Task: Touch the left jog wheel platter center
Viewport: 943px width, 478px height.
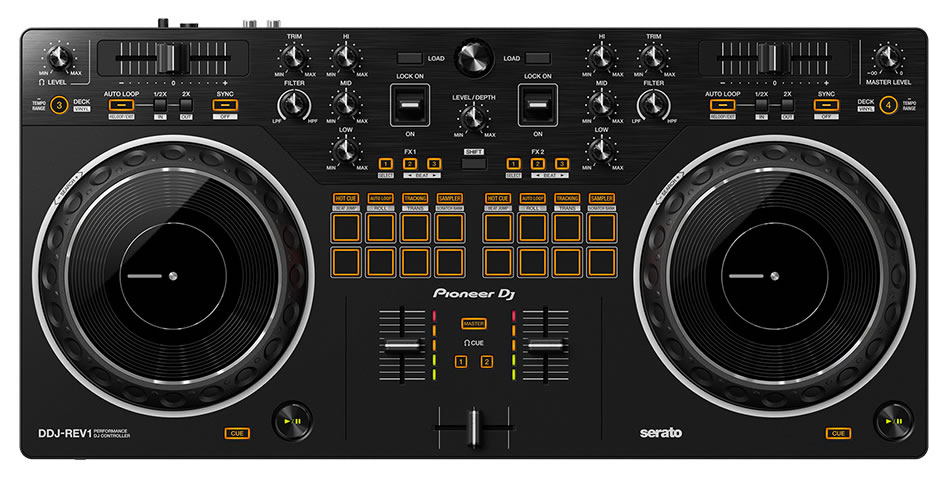Action: [173, 277]
